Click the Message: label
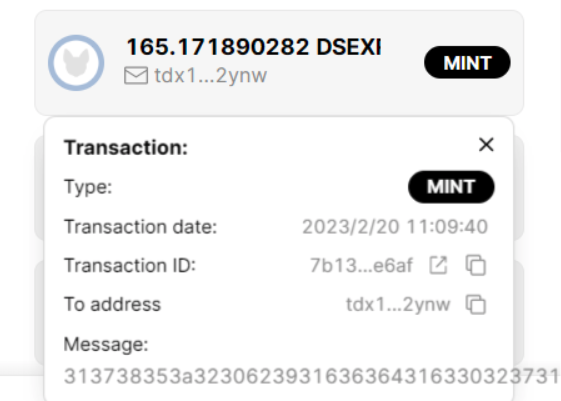Image resolution: width=561 pixels, height=401 pixels. click(x=106, y=344)
